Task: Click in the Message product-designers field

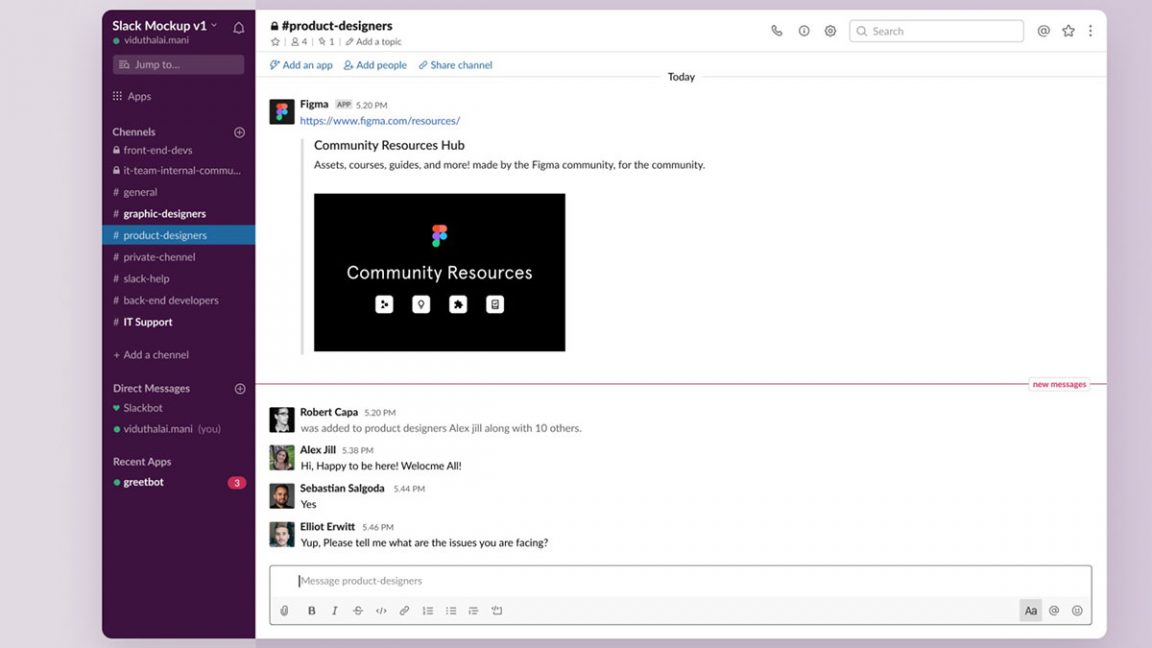Action: 680,581
